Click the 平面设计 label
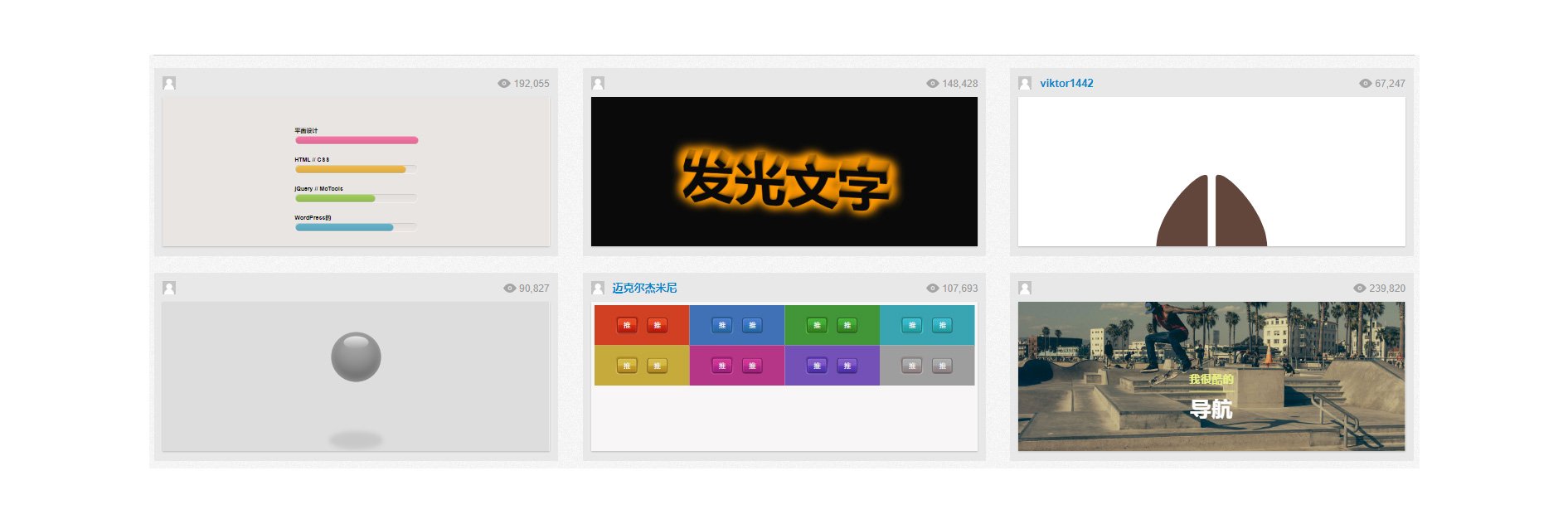 point(306,131)
